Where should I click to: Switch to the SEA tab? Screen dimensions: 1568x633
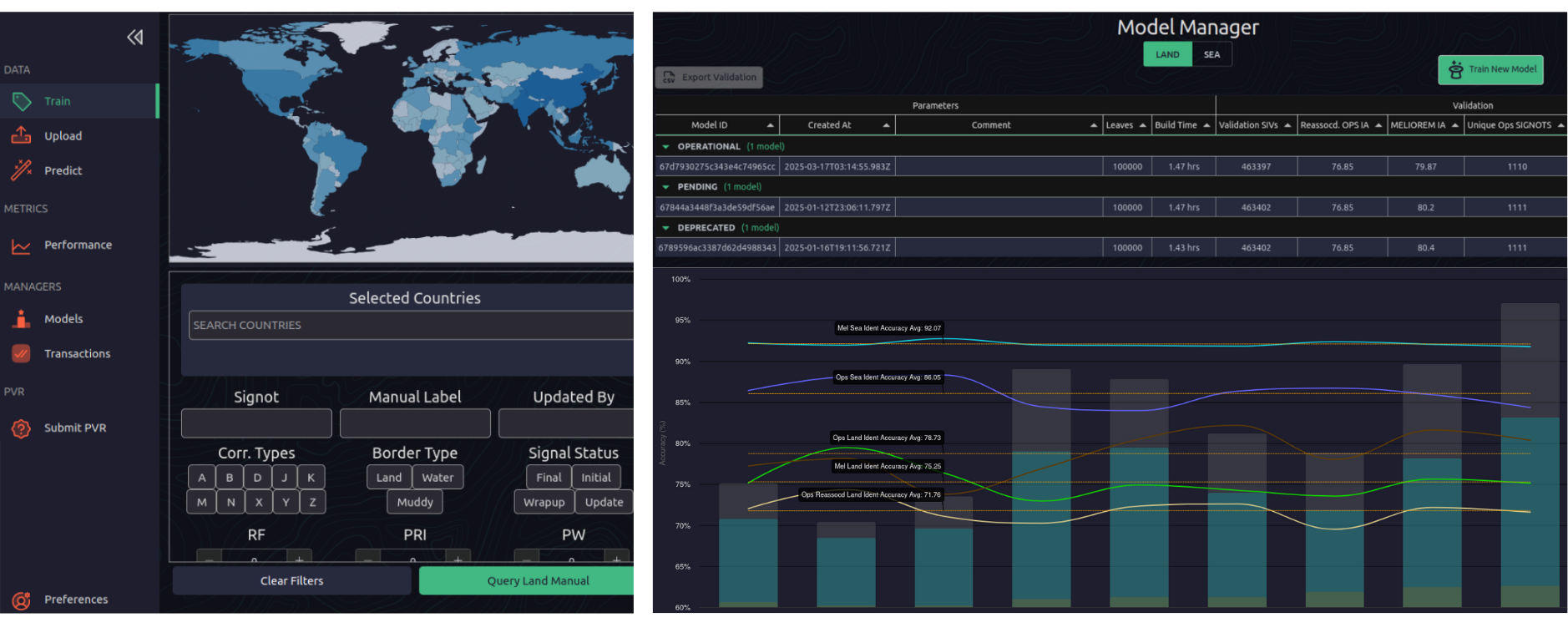pos(1211,54)
